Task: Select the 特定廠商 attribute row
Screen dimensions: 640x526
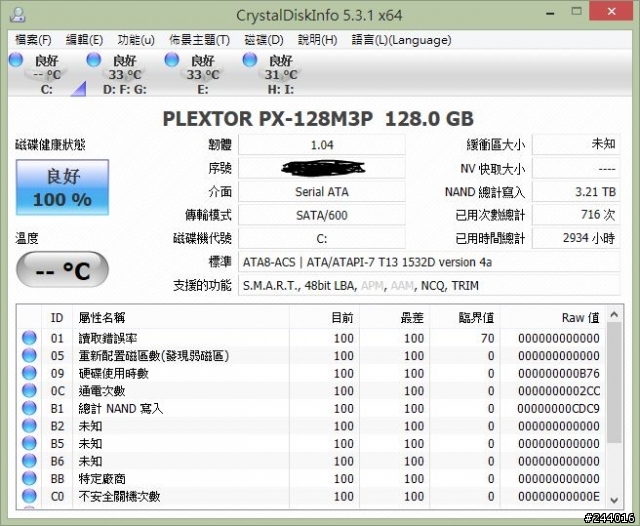Action: tap(311, 478)
